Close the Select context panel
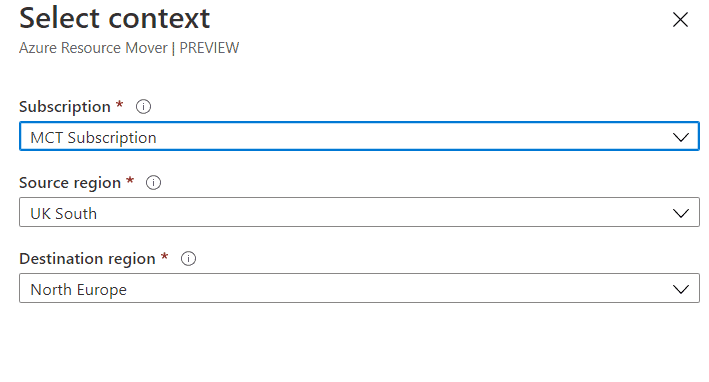Viewport: 709px width, 382px height. [680, 19]
